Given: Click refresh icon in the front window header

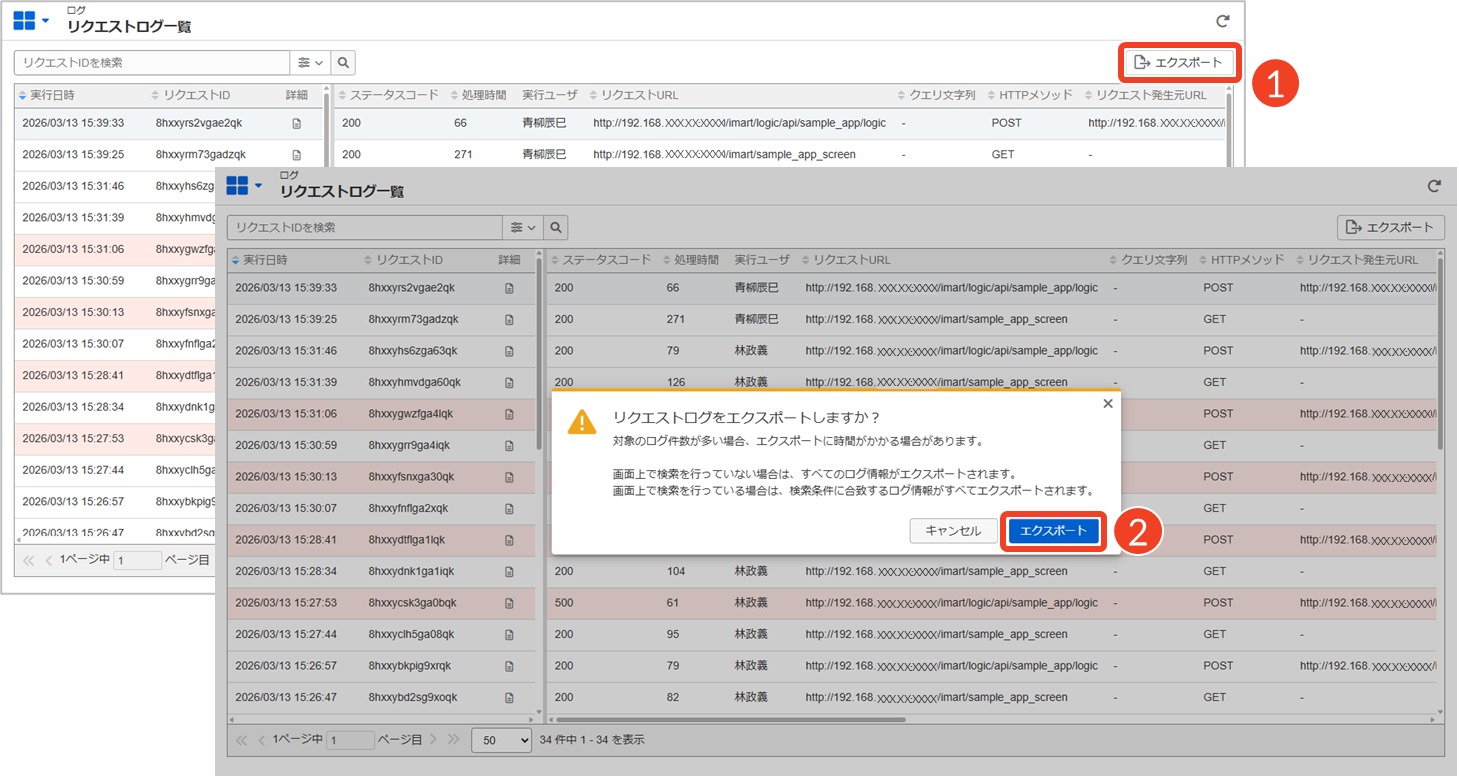Looking at the screenshot, I should click(1434, 186).
